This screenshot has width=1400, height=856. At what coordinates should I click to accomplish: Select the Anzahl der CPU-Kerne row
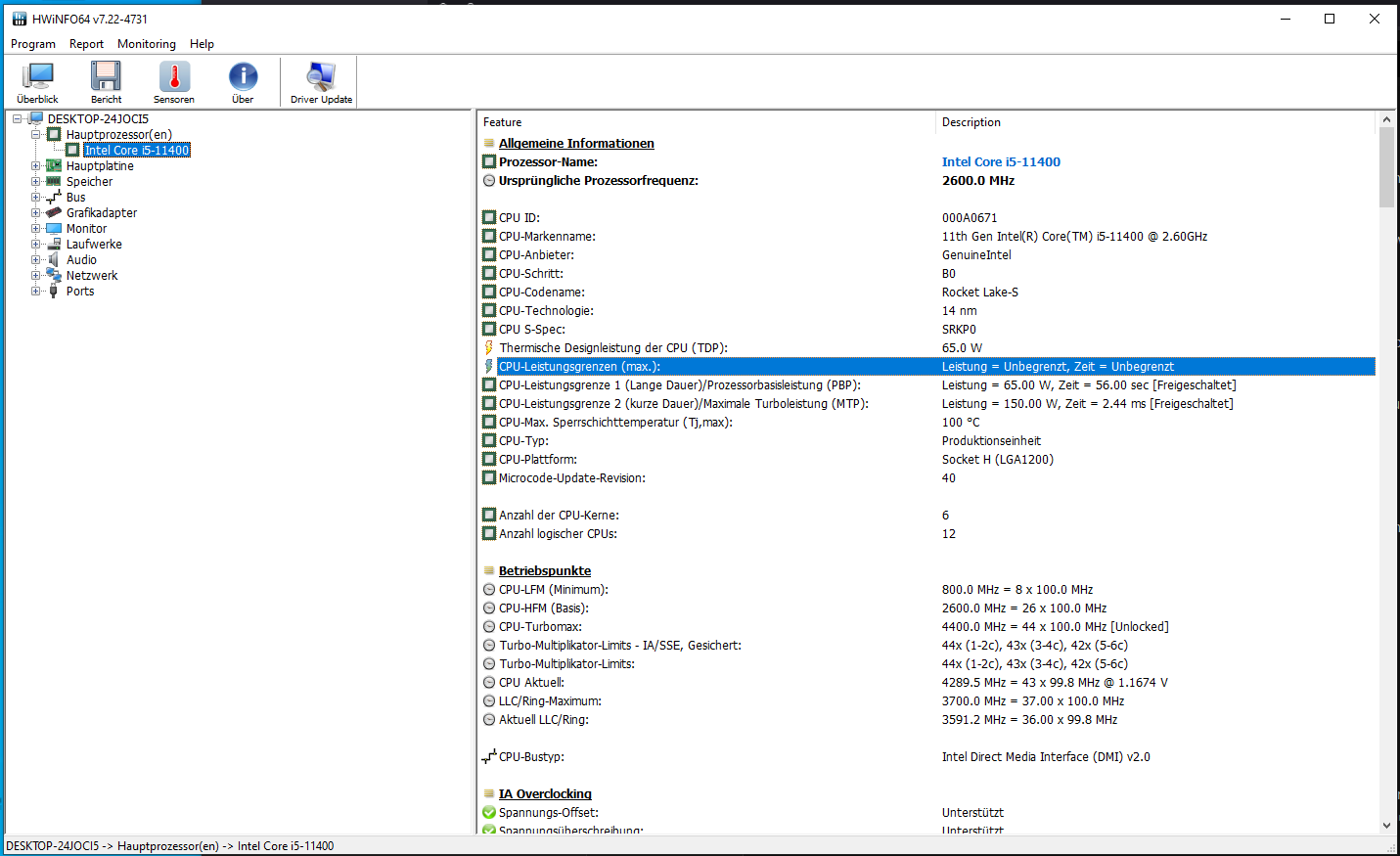click(927, 515)
